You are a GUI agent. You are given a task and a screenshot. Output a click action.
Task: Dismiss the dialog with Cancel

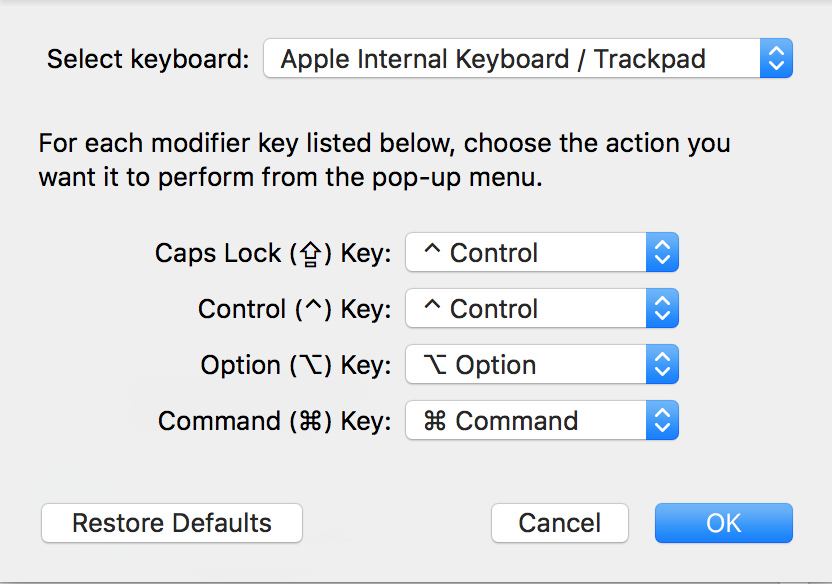559,523
